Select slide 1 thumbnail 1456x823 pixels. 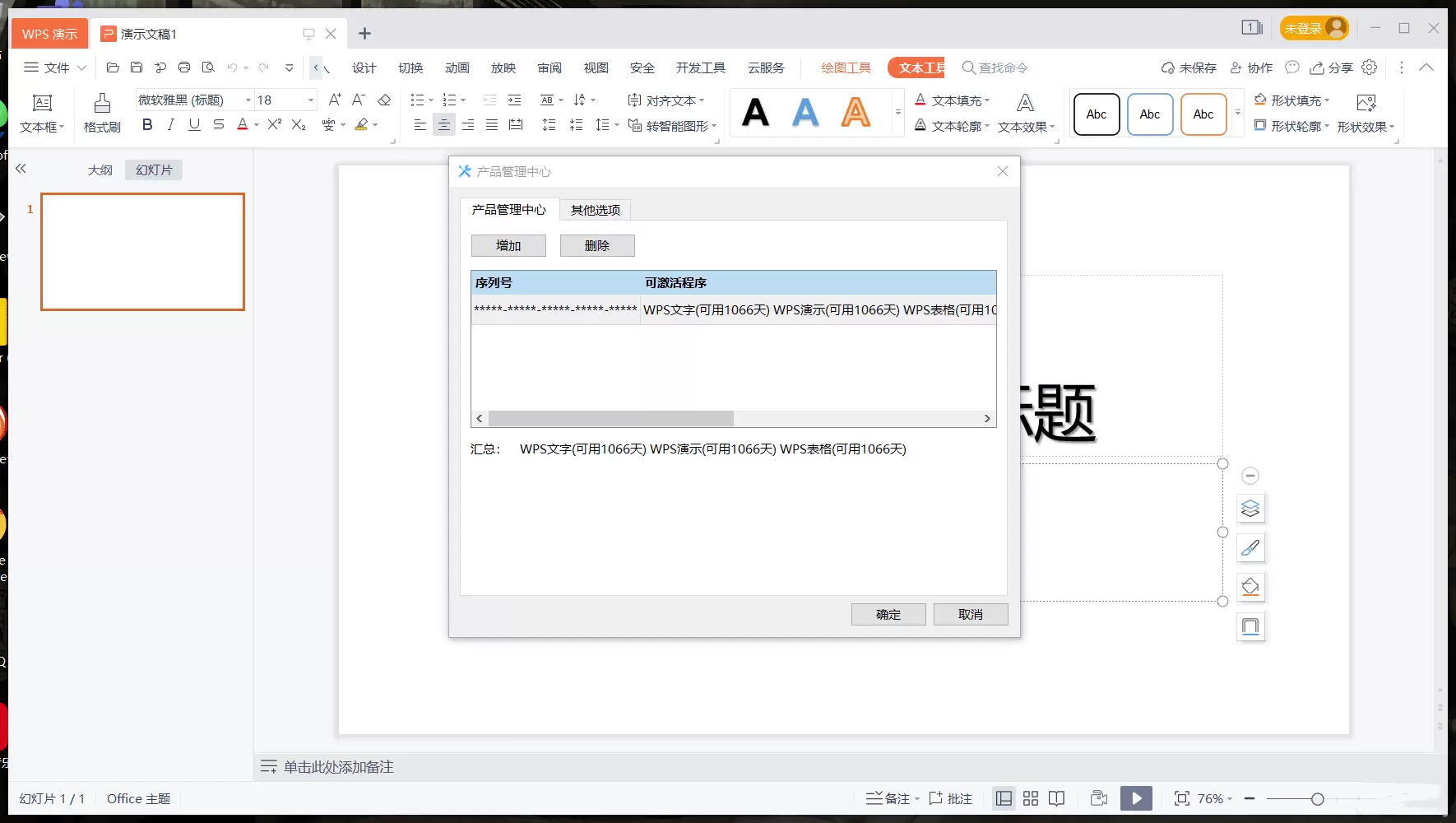142,252
